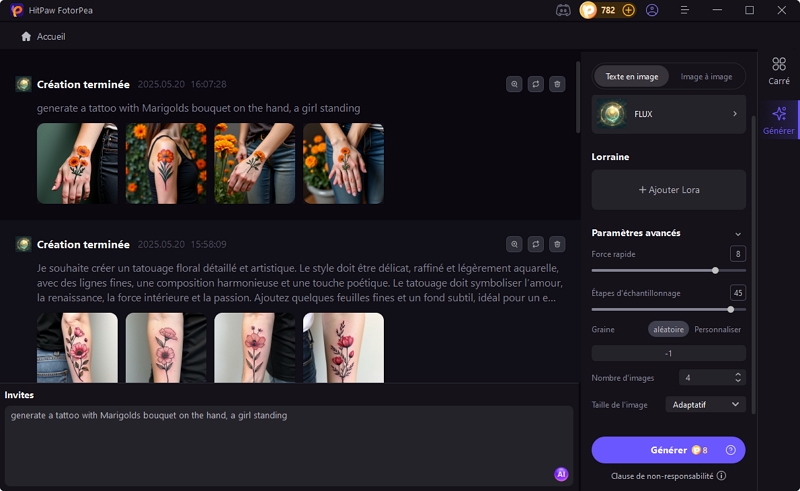
Task: Click the history list vertical scrollbar
Action: click(x=578, y=97)
